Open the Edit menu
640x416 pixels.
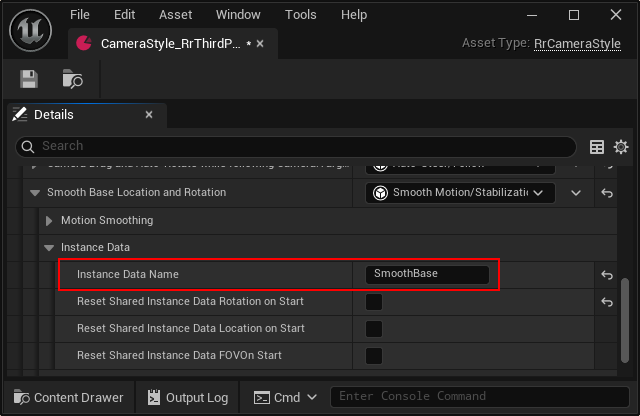click(x=124, y=15)
